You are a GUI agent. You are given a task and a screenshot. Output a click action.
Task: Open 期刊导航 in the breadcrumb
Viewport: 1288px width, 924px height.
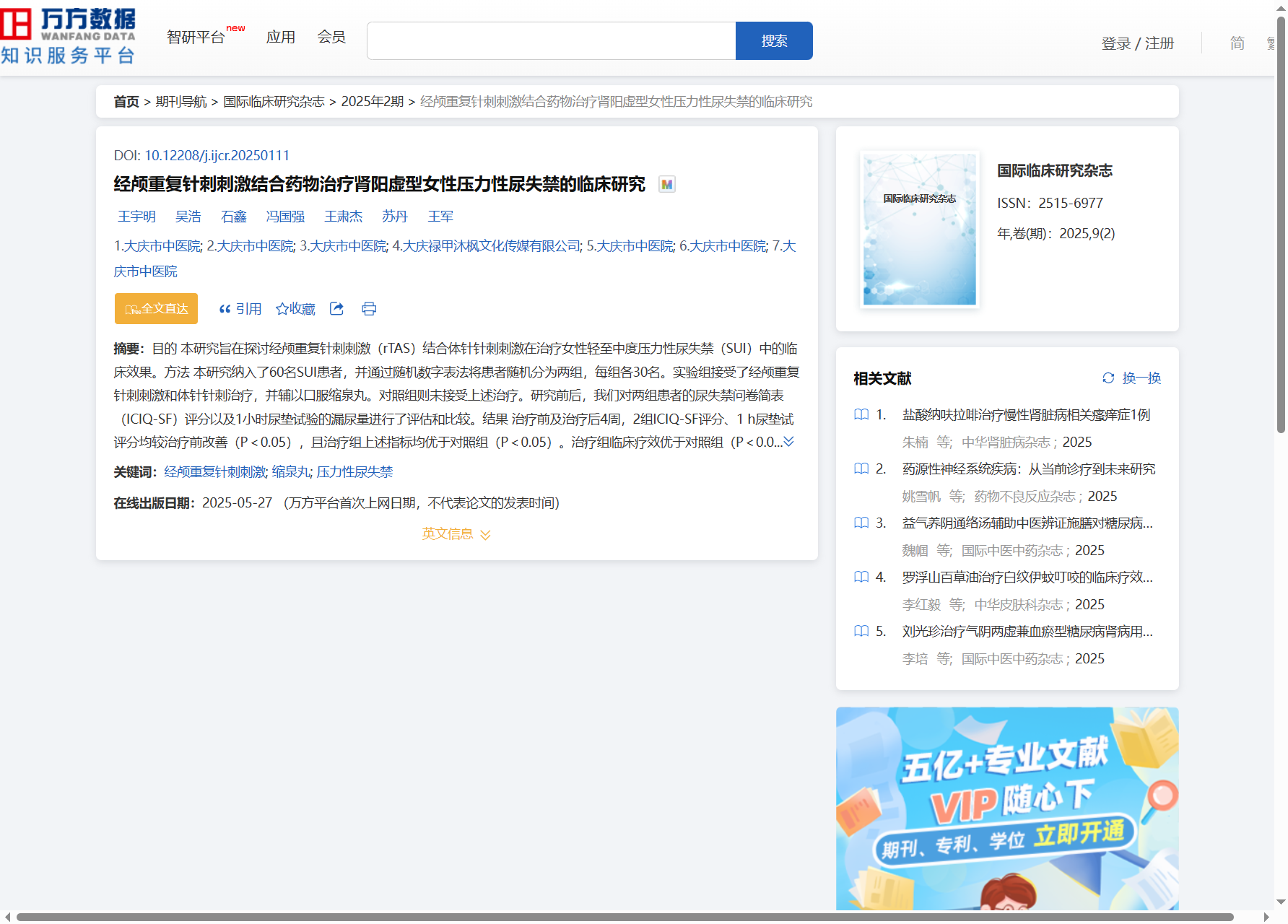click(181, 102)
